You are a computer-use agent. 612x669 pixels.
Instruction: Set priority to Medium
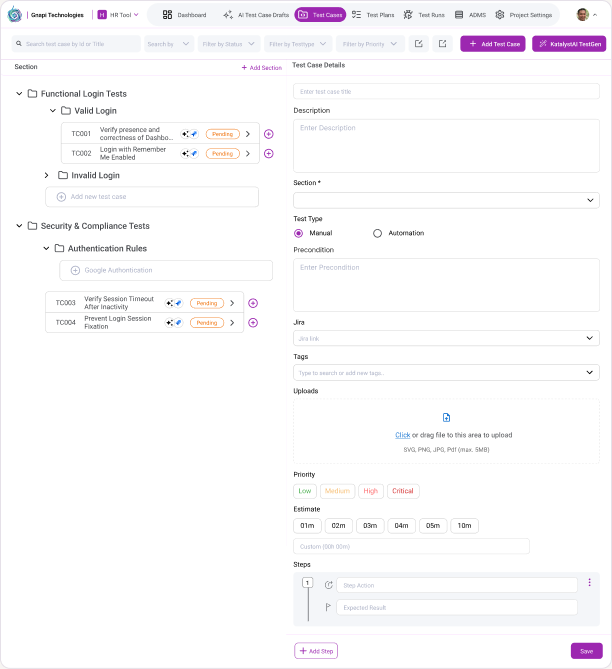[337, 491]
